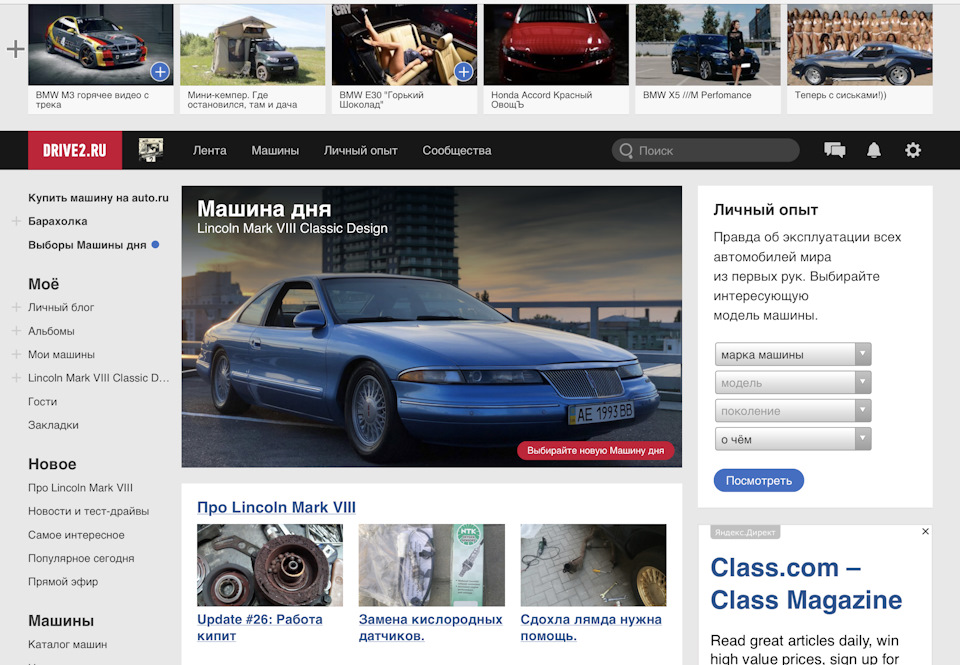Open Личный опыт in the navigation bar
The width and height of the screenshot is (960, 665).
361,150
